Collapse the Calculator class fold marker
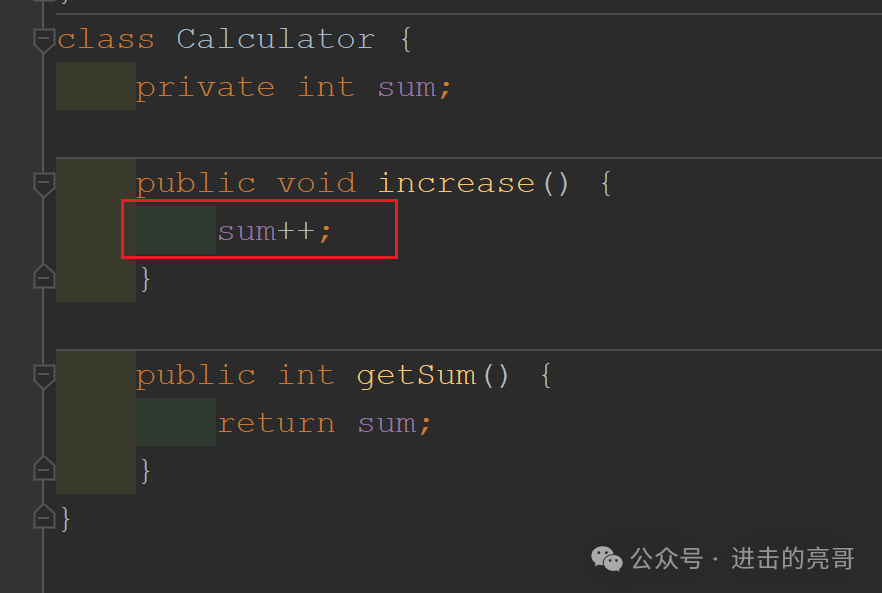This screenshot has width=882, height=593. pos(44,41)
